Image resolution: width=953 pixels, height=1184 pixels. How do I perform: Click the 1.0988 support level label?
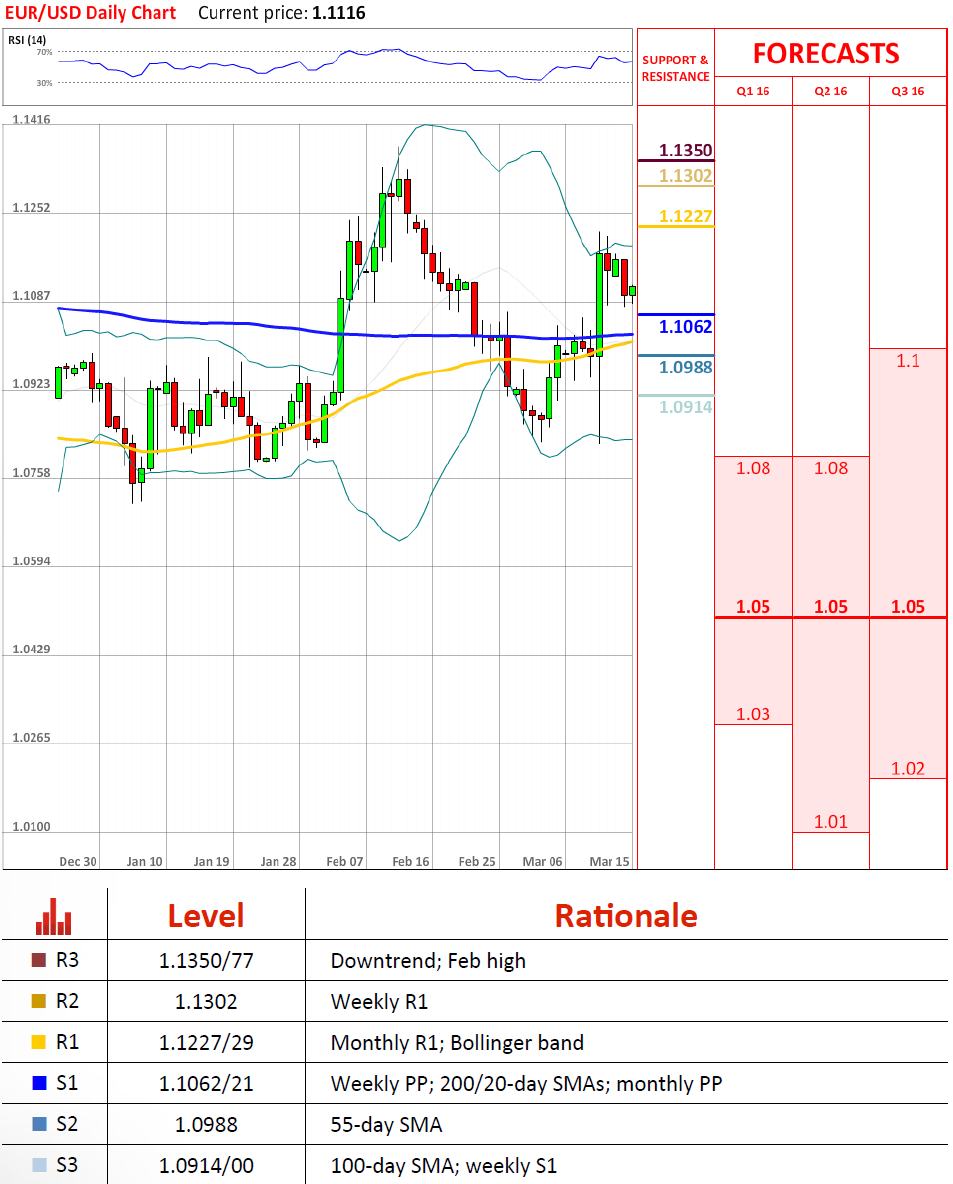686,368
